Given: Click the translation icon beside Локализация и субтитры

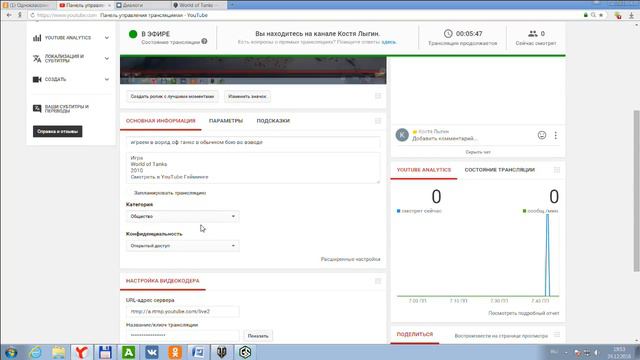Looking at the screenshot, I should 37,59.
